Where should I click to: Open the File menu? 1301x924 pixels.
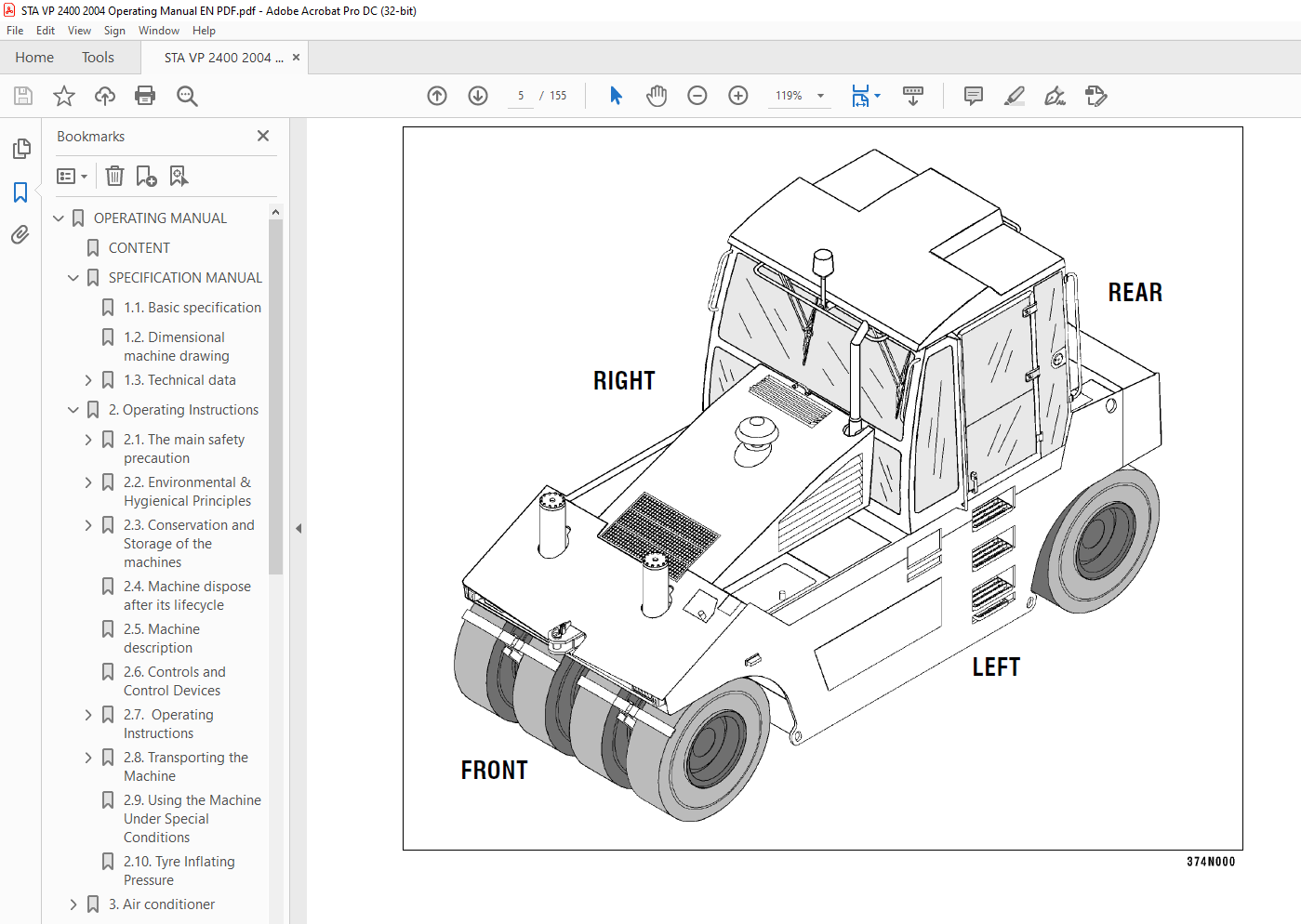point(15,31)
